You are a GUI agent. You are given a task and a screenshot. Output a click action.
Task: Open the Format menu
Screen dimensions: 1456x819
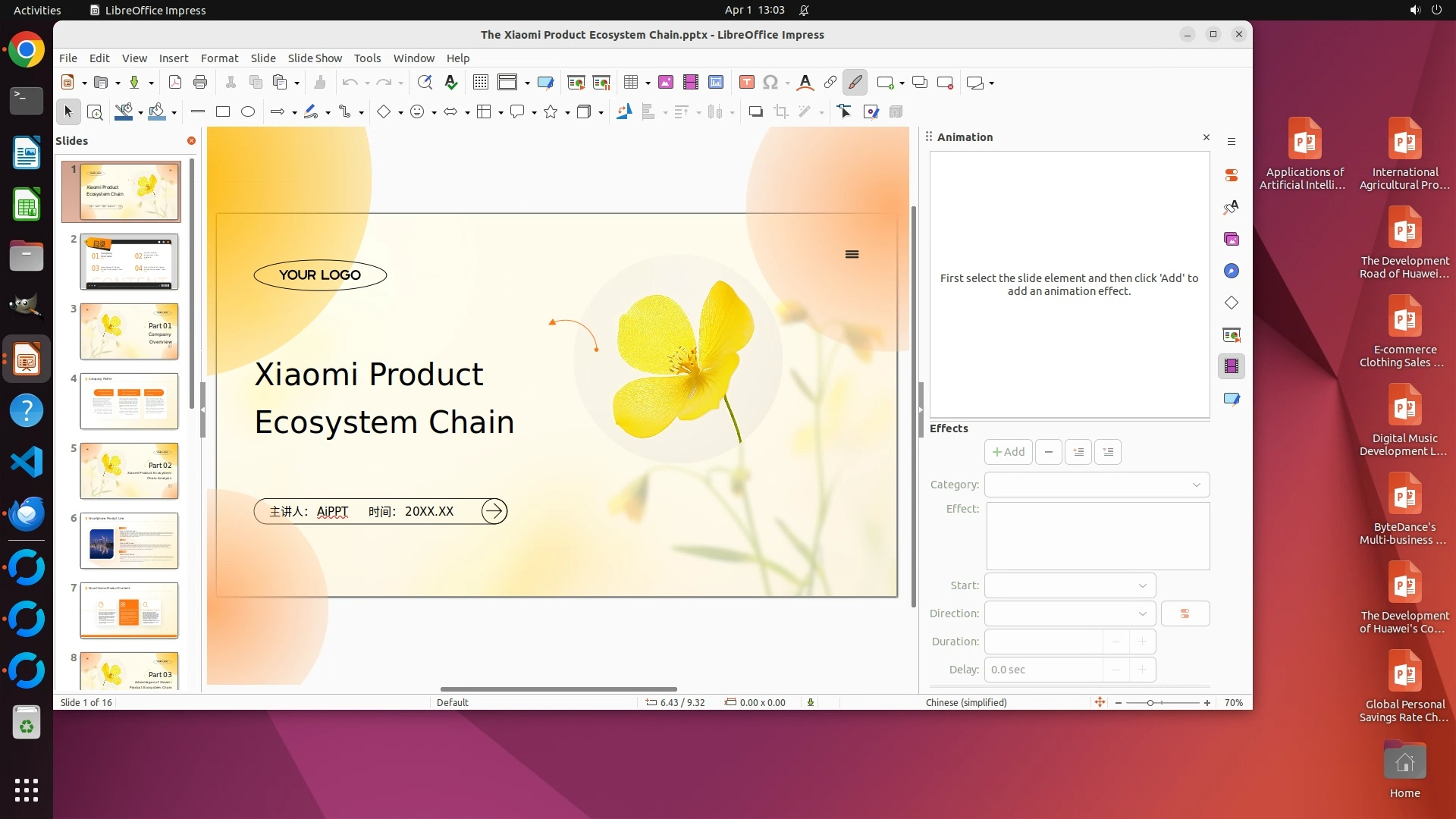pyautogui.click(x=219, y=58)
